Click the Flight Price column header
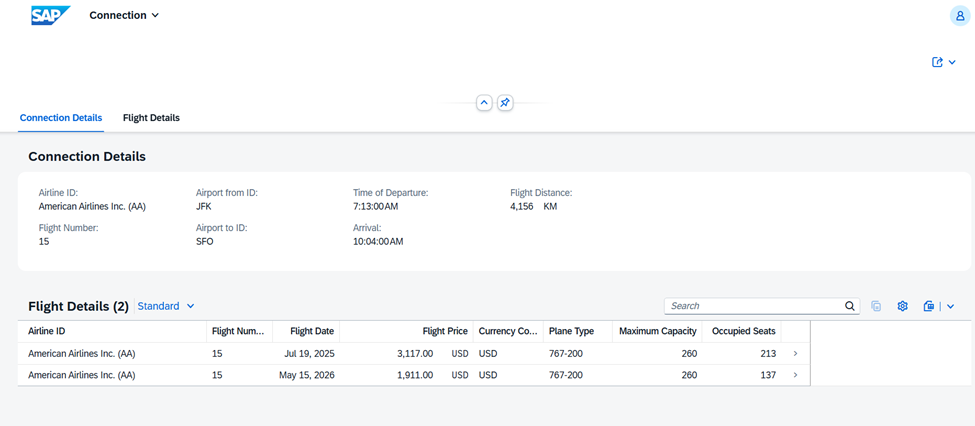The image size is (975, 426). [x=445, y=331]
